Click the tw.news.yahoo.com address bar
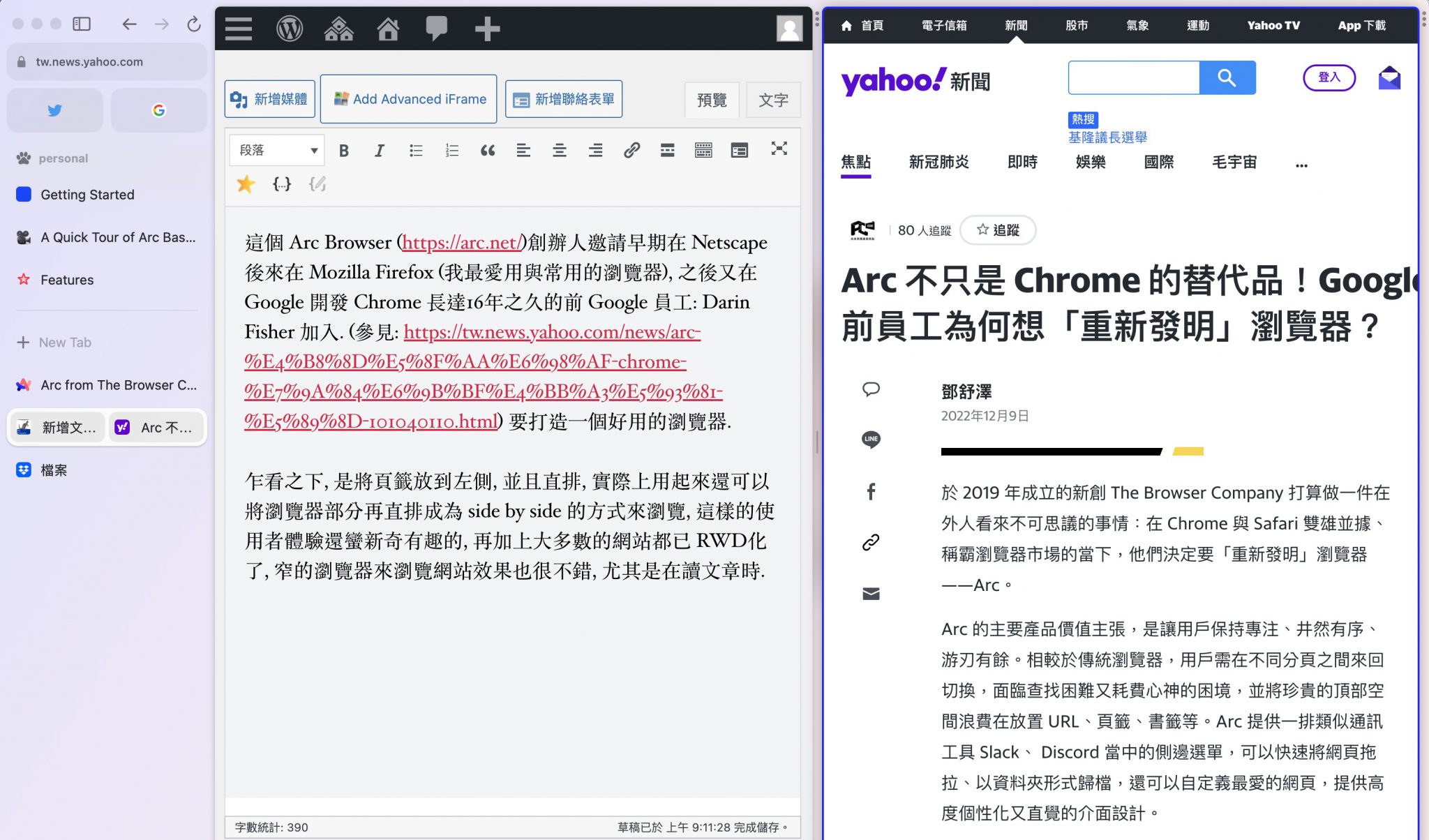Screen dimensions: 1429x840 tap(107, 61)
